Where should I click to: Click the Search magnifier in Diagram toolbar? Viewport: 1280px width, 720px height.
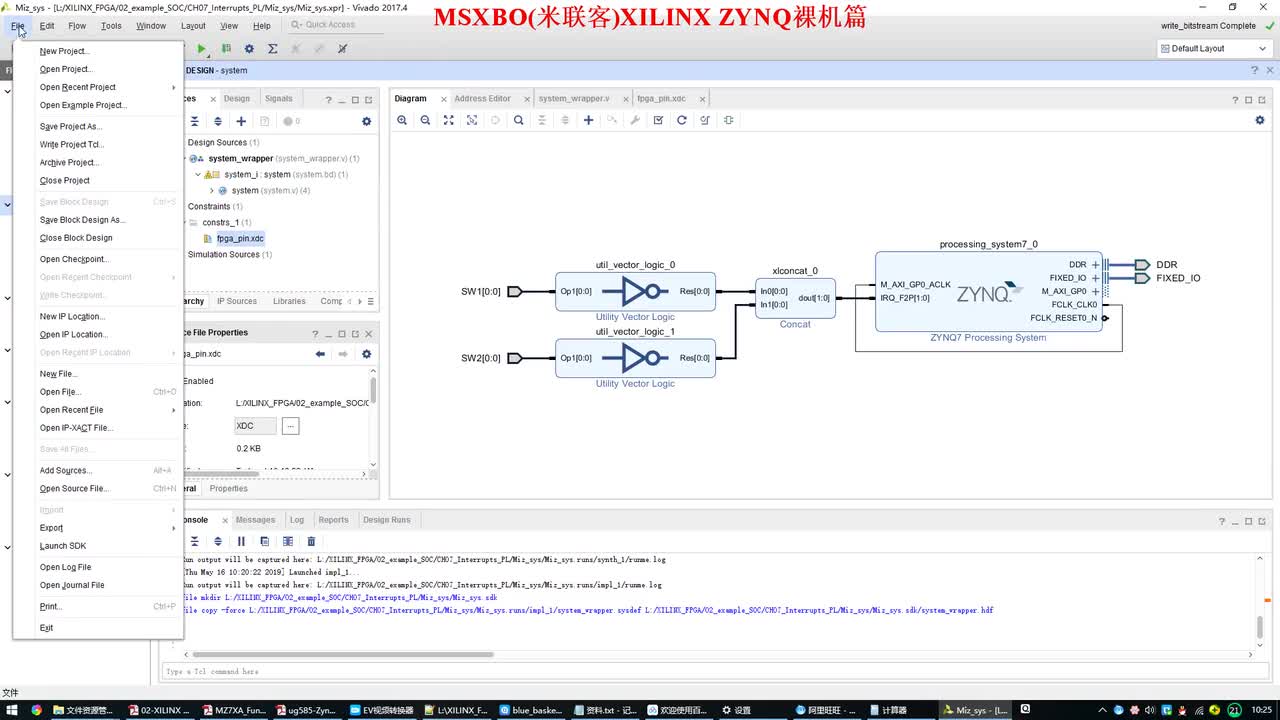[518, 120]
